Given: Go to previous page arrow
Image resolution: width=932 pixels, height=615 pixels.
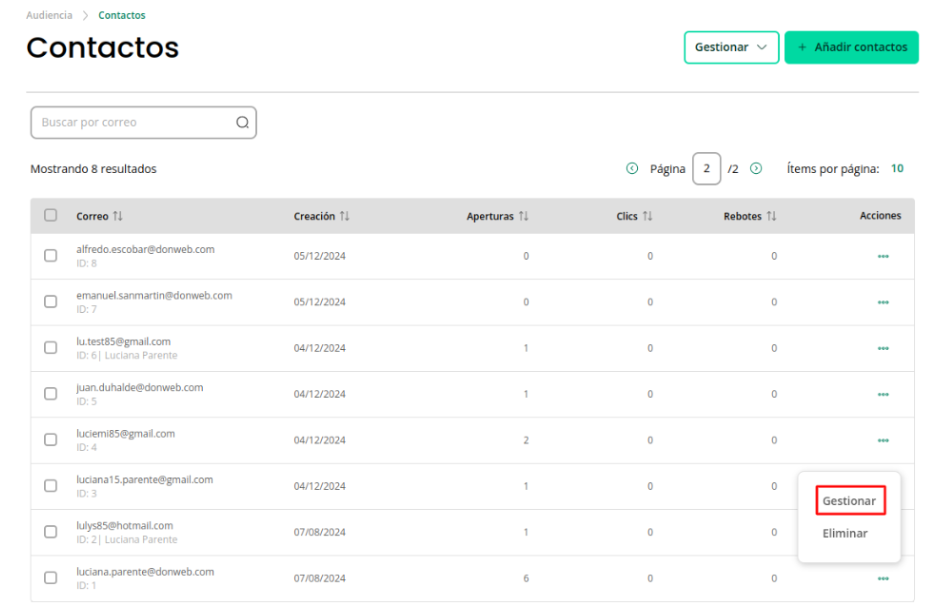Looking at the screenshot, I should pyautogui.click(x=632, y=169).
